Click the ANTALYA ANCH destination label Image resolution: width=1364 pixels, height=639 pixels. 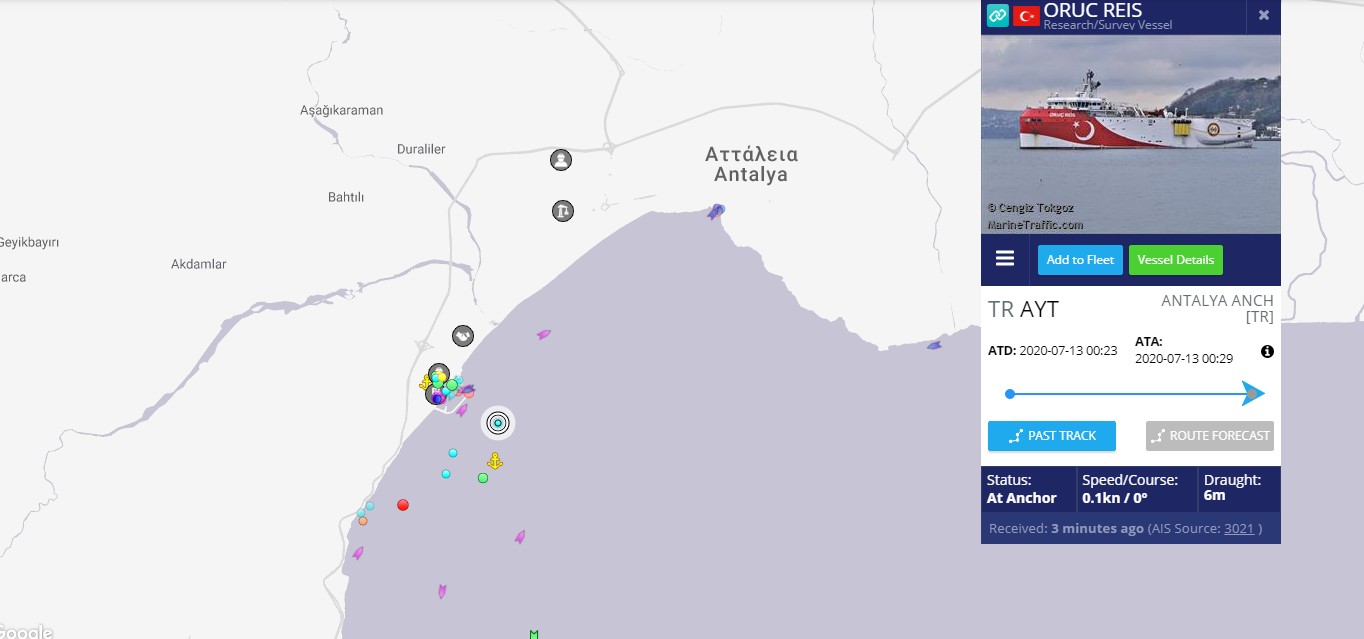click(x=1216, y=301)
